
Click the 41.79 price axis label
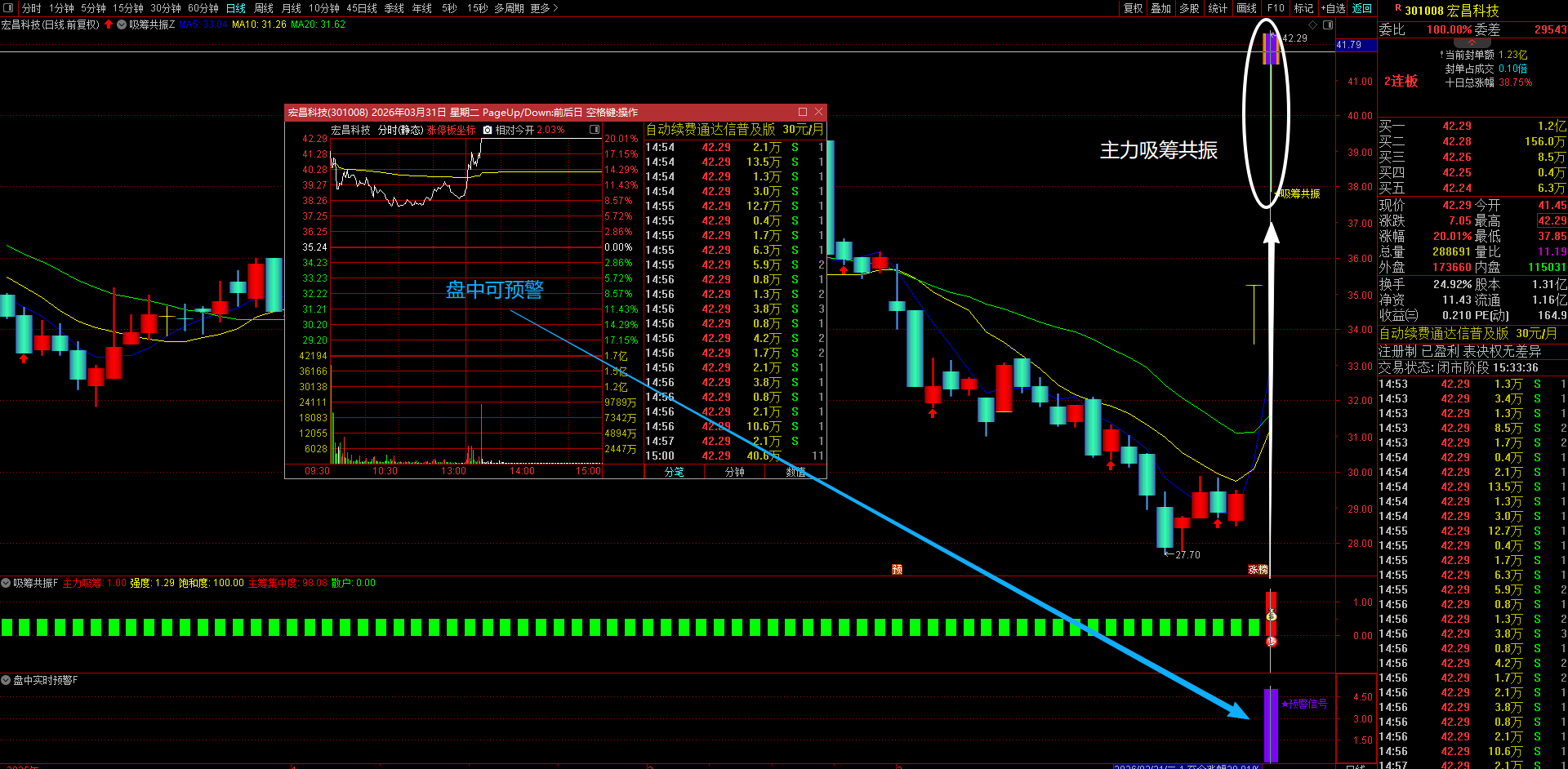(x=1356, y=45)
